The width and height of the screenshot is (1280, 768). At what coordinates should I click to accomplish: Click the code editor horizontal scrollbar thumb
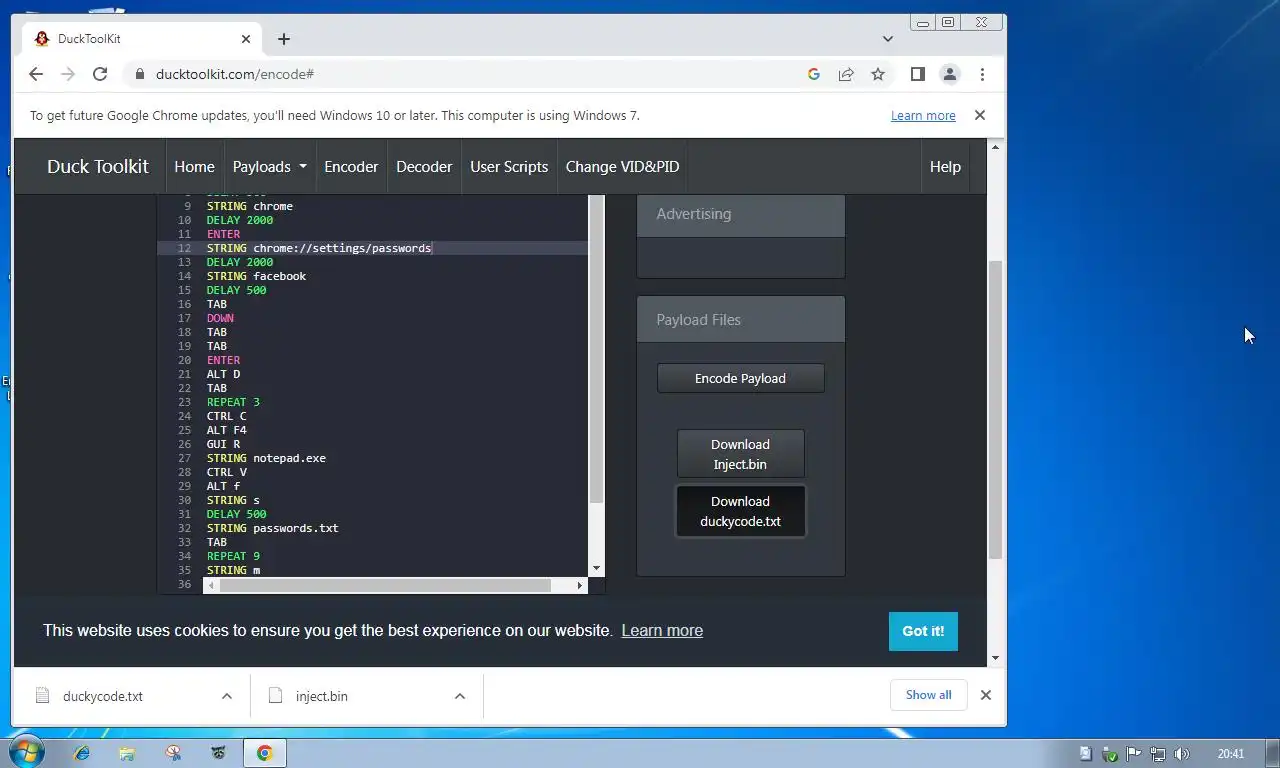tap(385, 585)
